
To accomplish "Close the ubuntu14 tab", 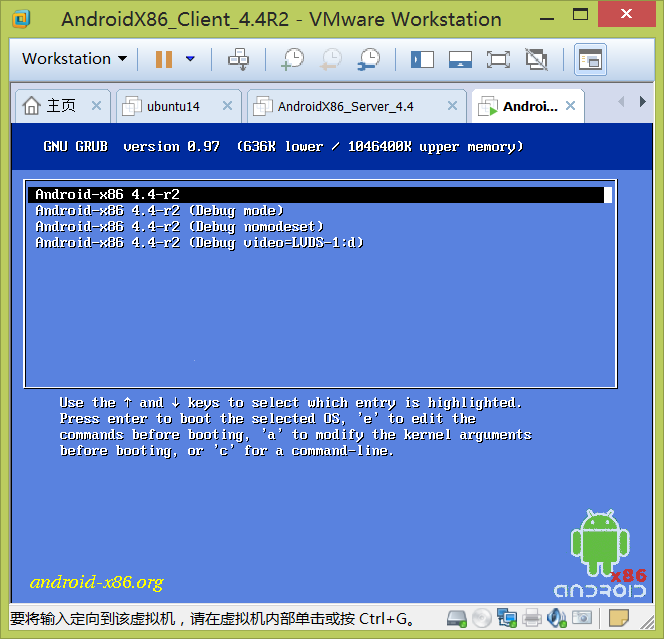I will tap(227, 106).
